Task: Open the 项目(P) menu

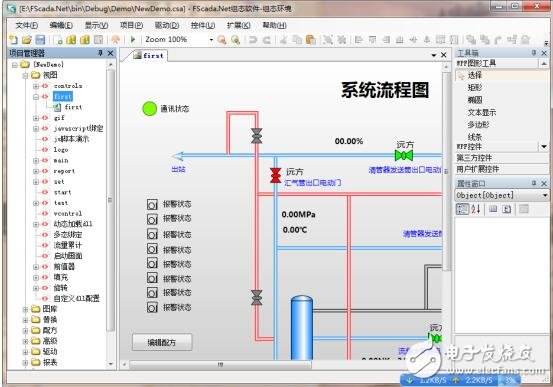Action: (131, 25)
